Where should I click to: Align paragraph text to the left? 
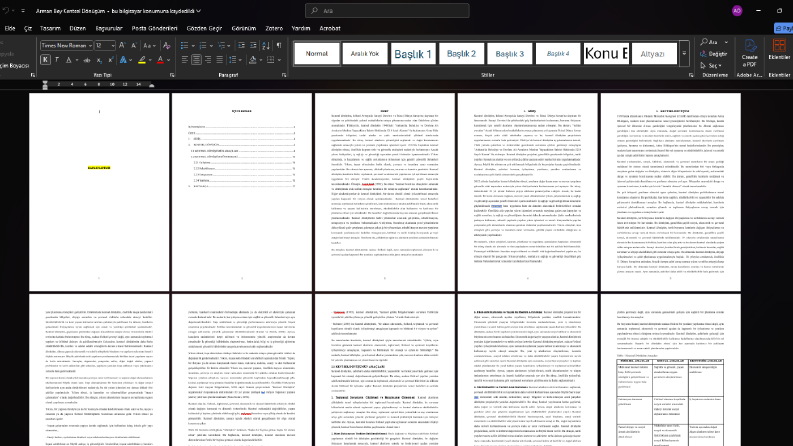click(185, 60)
